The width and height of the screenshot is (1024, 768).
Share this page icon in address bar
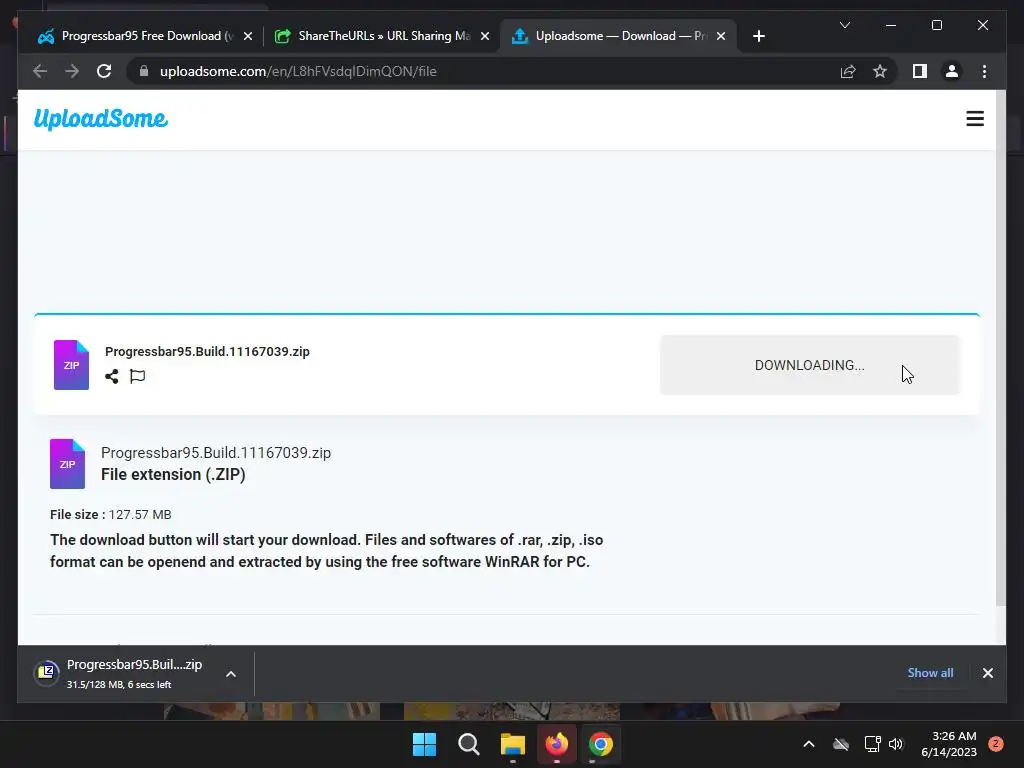click(x=848, y=71)
